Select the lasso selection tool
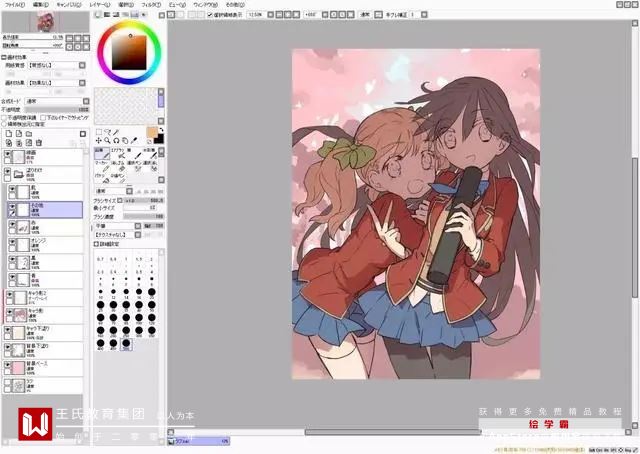The width and height of the screenshot is (640, 454). coord(107,132)
